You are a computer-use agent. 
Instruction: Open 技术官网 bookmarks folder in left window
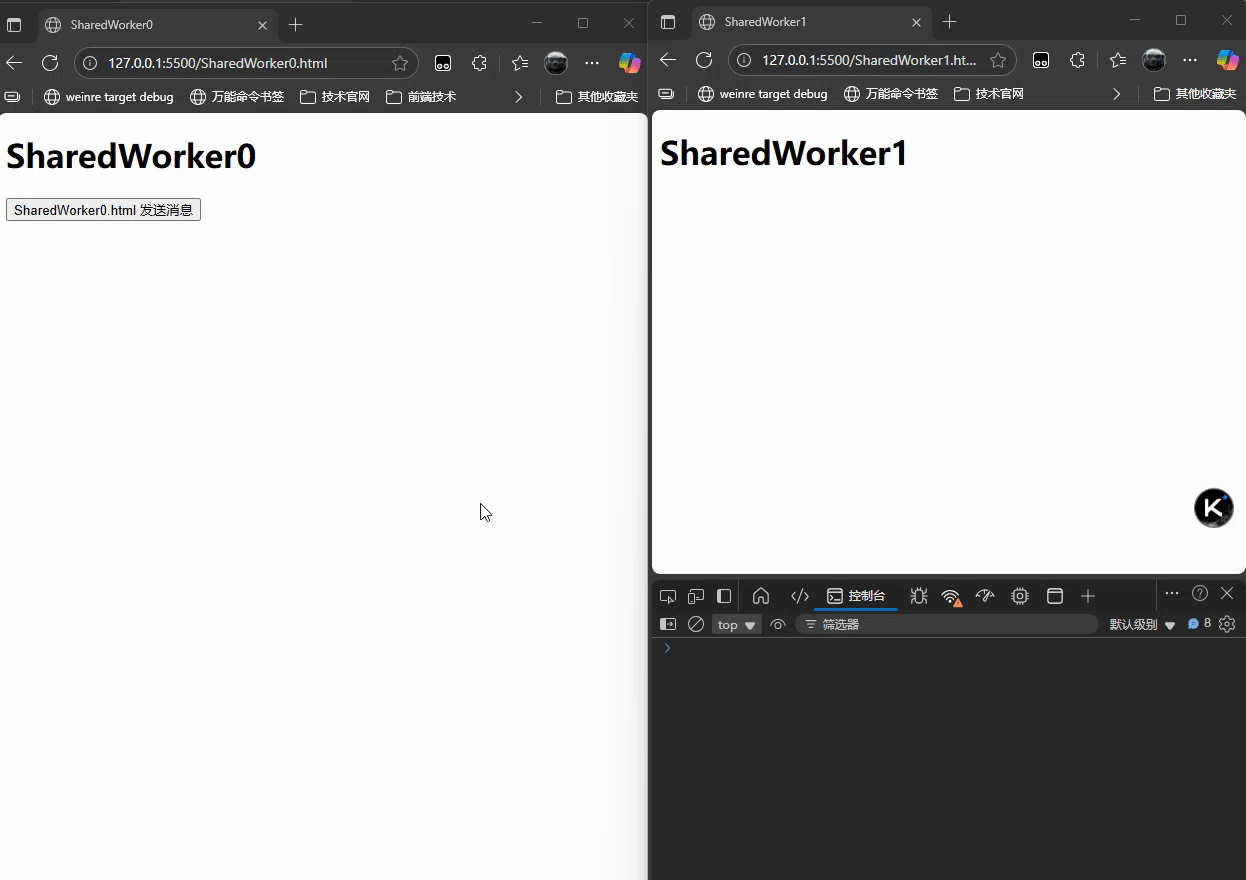pos(335,97)
